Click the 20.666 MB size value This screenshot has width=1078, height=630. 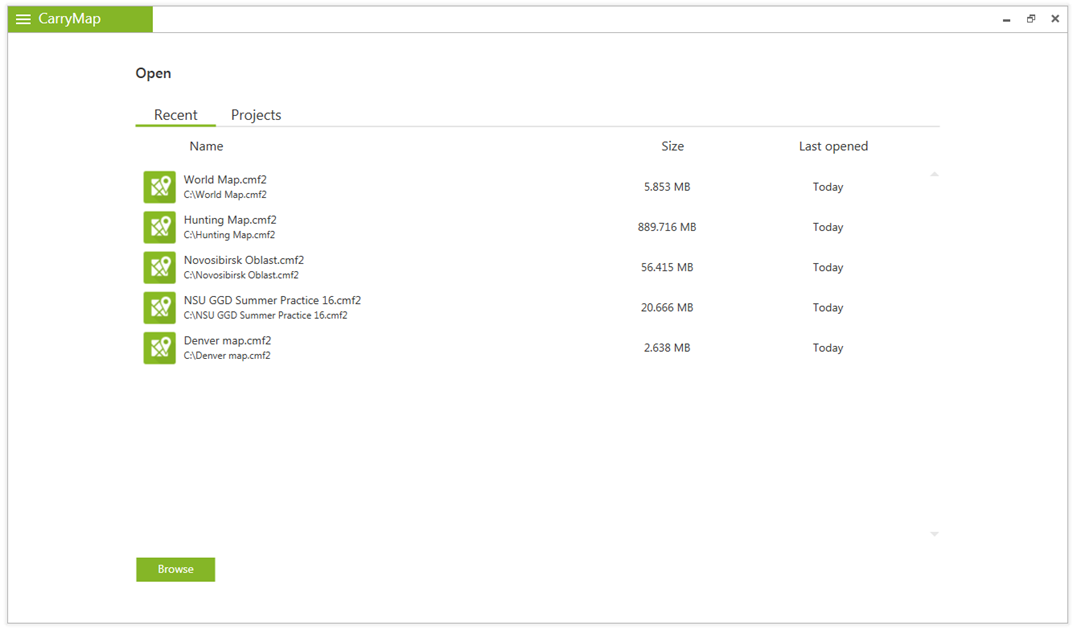[x=667, y=307]
